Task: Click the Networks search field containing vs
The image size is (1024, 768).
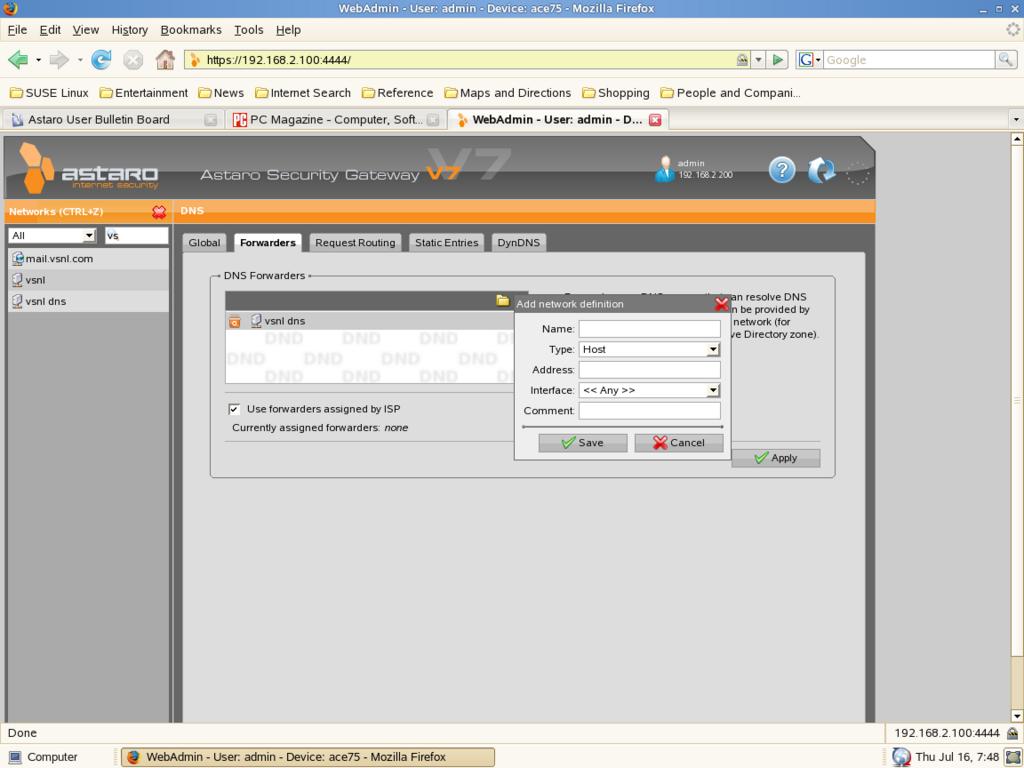Action: (x=136, y=236)
